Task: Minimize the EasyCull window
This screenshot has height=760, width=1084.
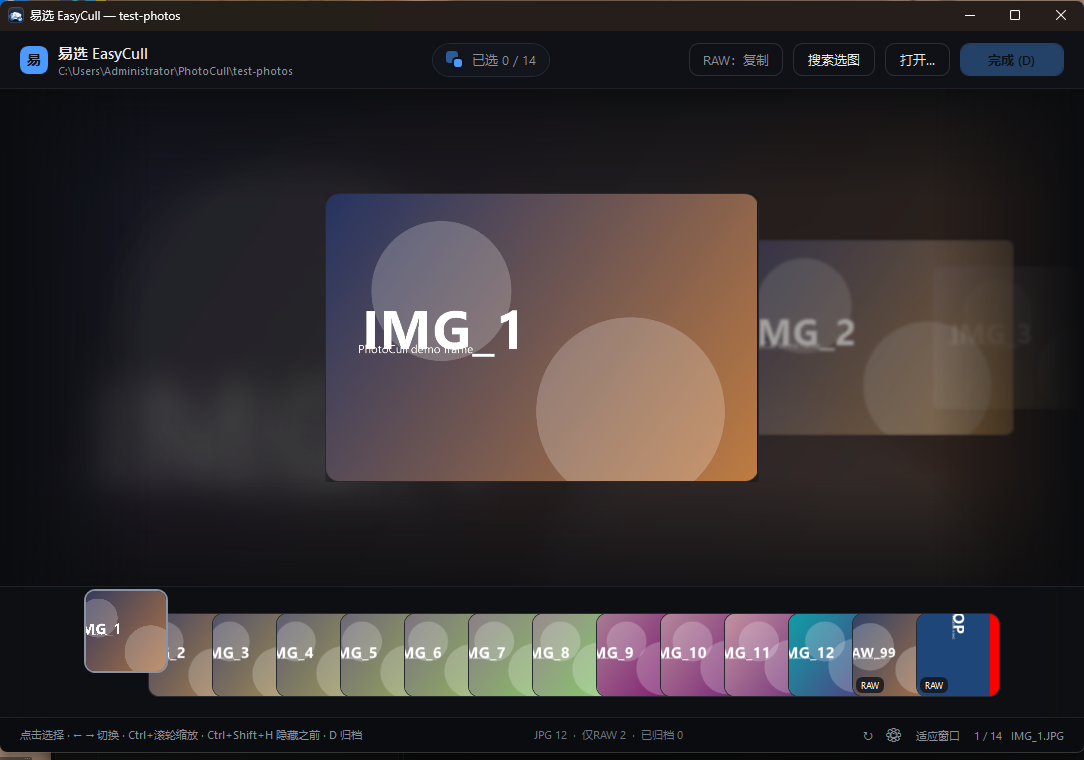Action: [970, 15]
